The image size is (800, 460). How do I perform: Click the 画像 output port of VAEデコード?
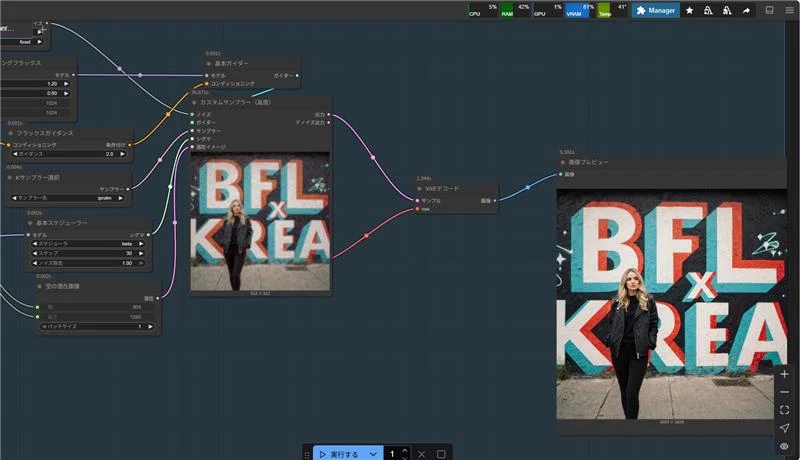click(x=494, y=201)
